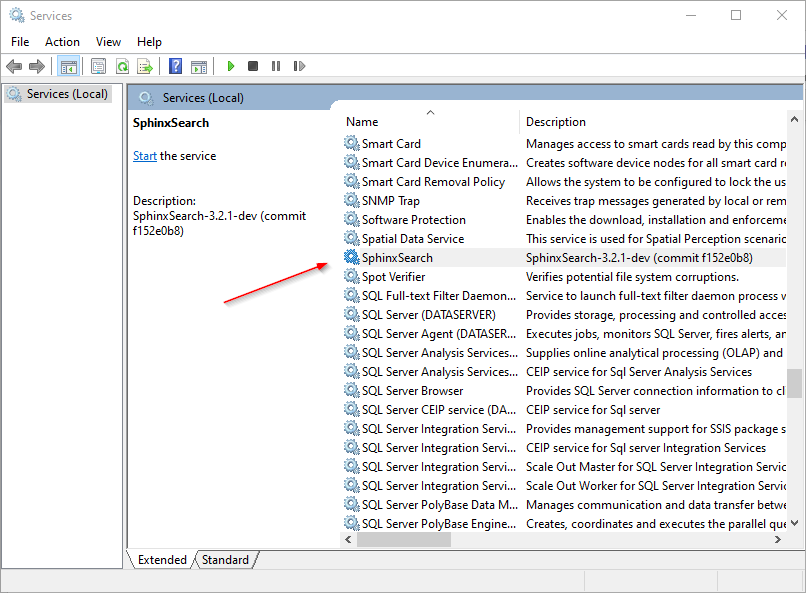Click the vertical scrollbar thumb
This screenshot has height=593, width=806.
[x=794, y=383]
